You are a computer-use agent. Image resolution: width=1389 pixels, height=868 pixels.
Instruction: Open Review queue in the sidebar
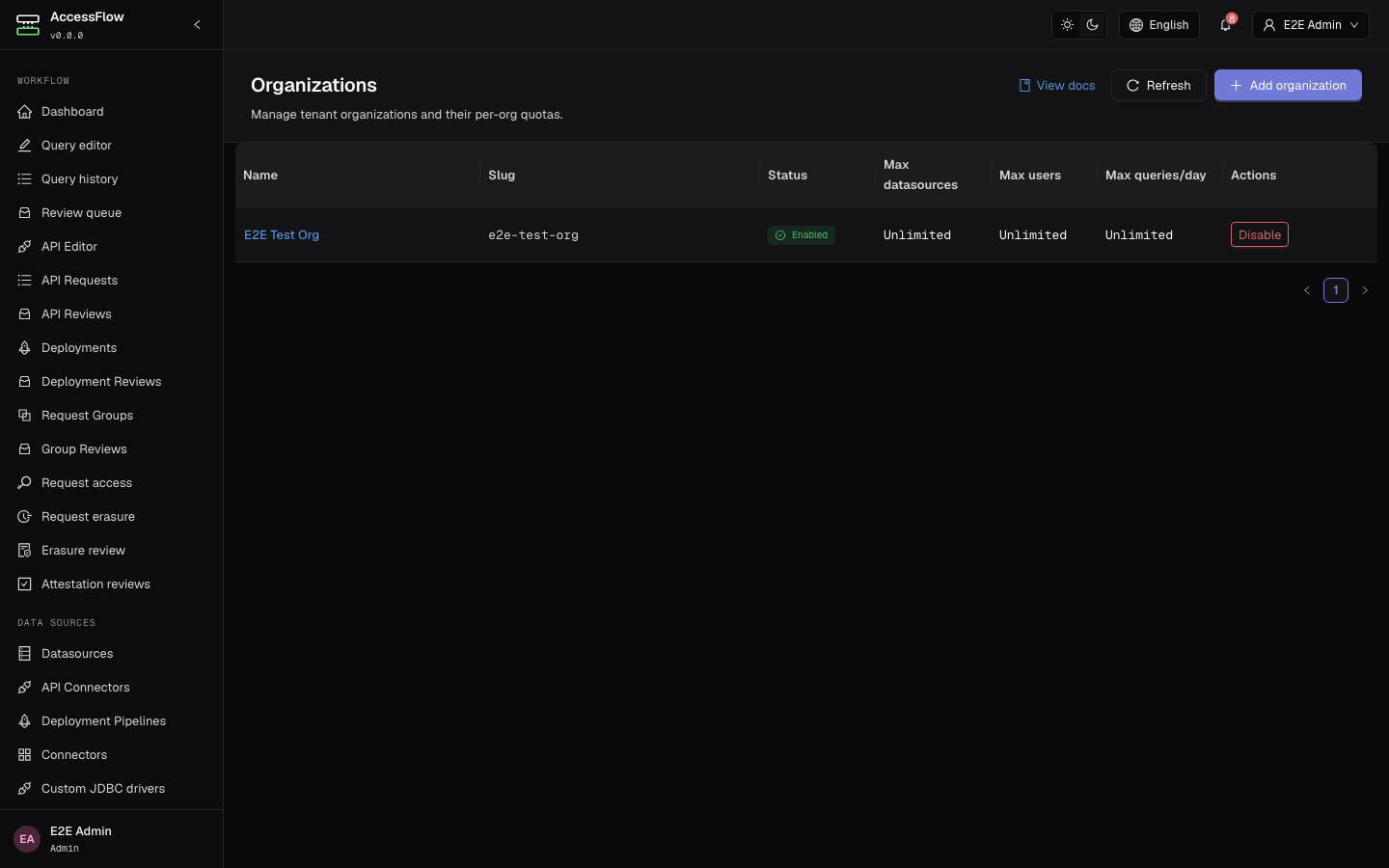point(111,213)
